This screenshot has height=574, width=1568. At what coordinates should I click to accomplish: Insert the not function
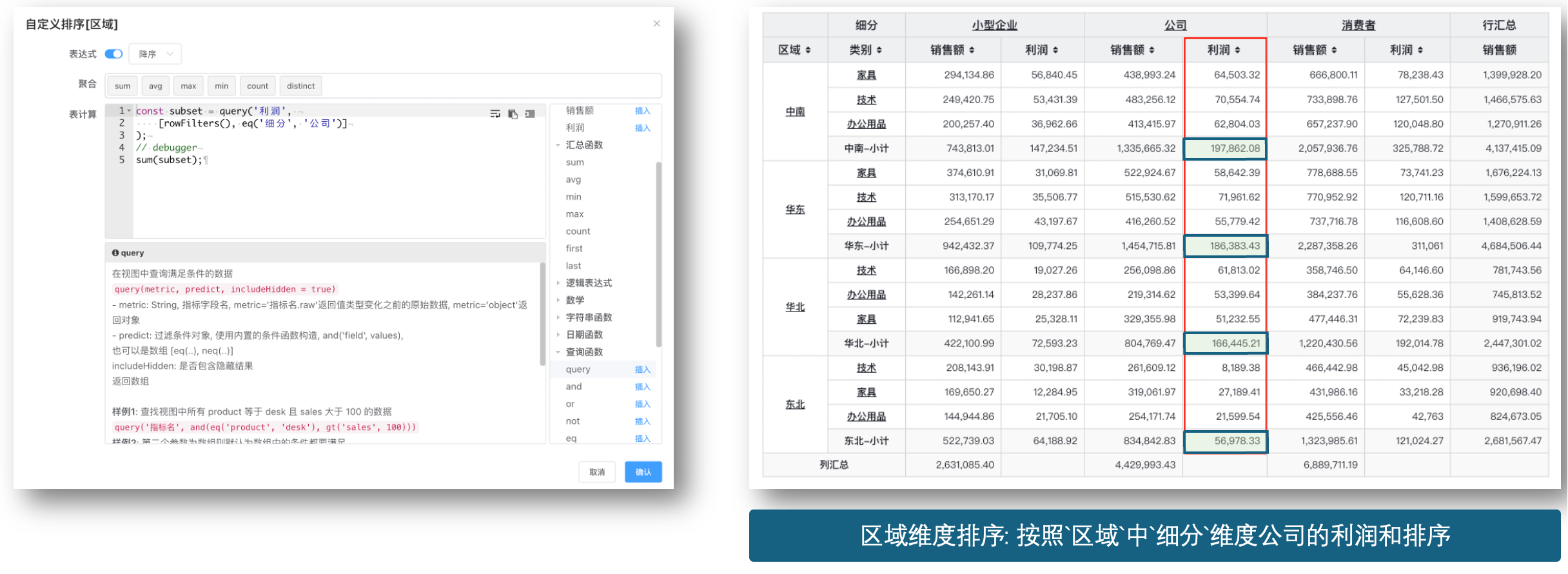[x=642, y=422]
